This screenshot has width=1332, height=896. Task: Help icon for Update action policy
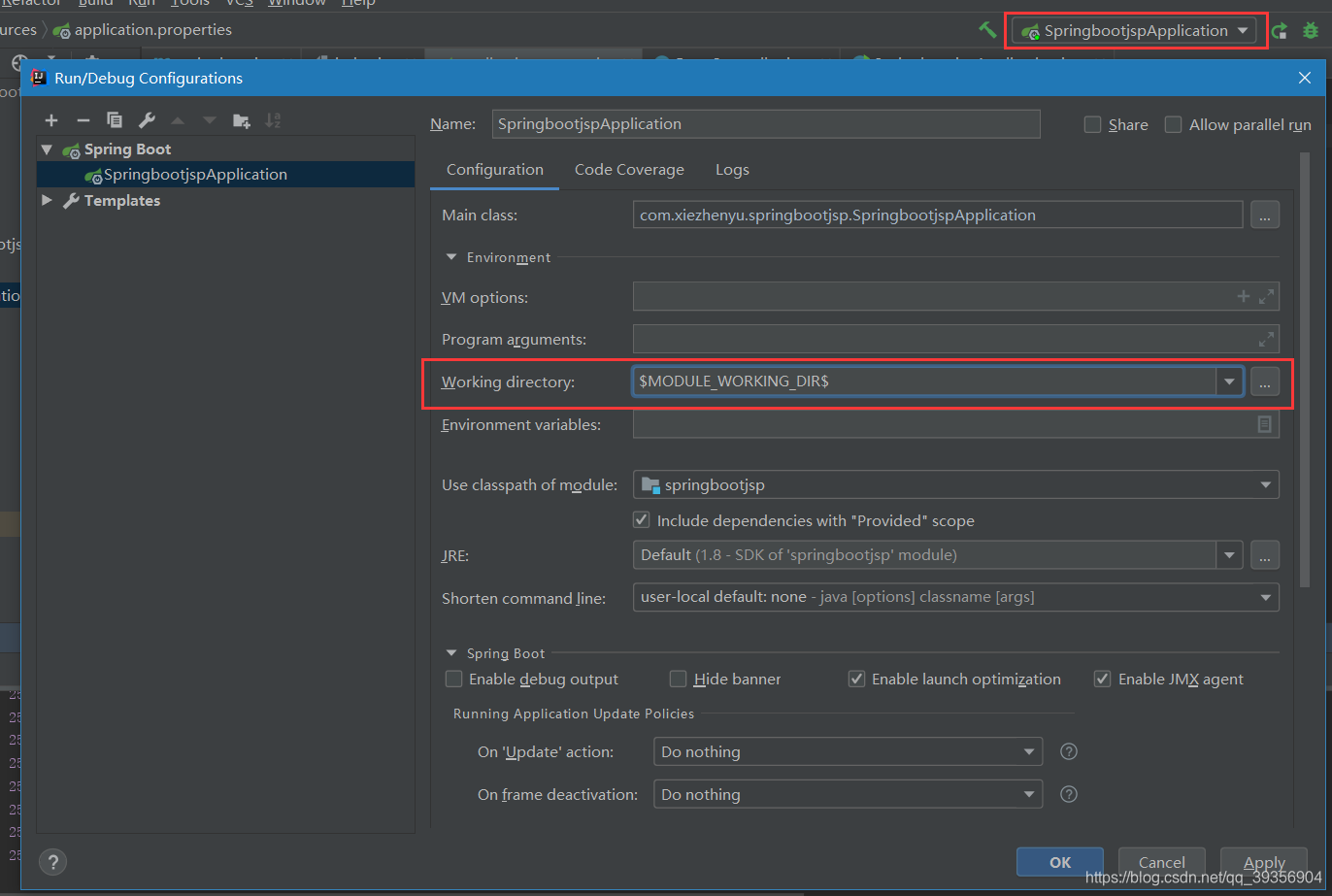pyautogui.click(x=1069, y=751)
